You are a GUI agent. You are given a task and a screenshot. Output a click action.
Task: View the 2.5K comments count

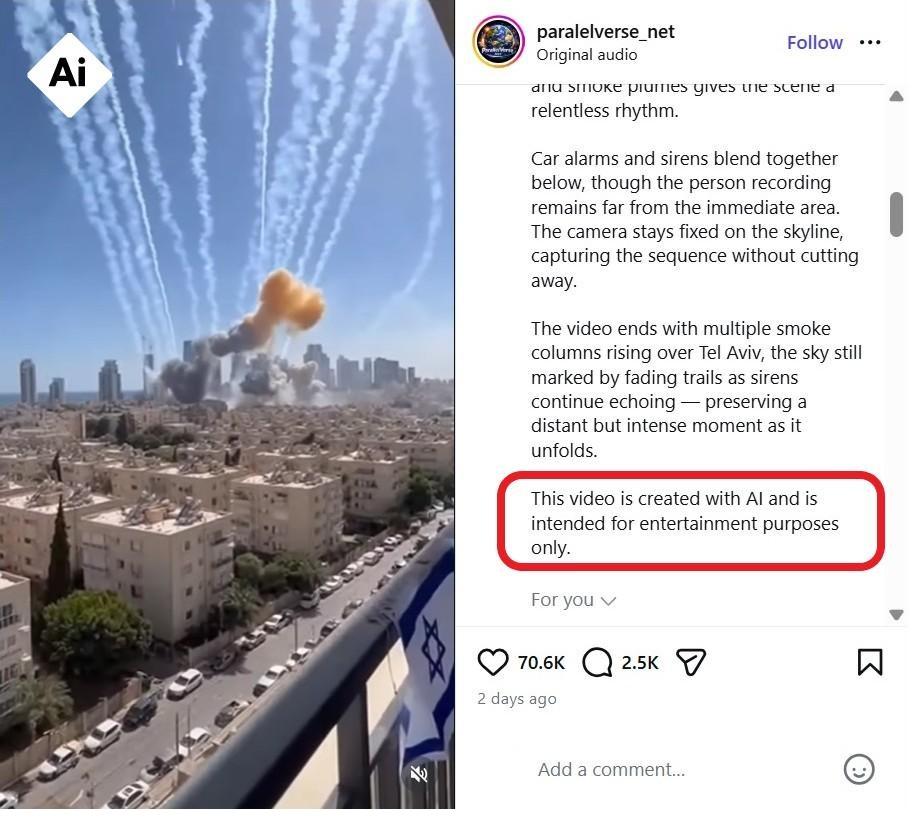pos(639,662)
